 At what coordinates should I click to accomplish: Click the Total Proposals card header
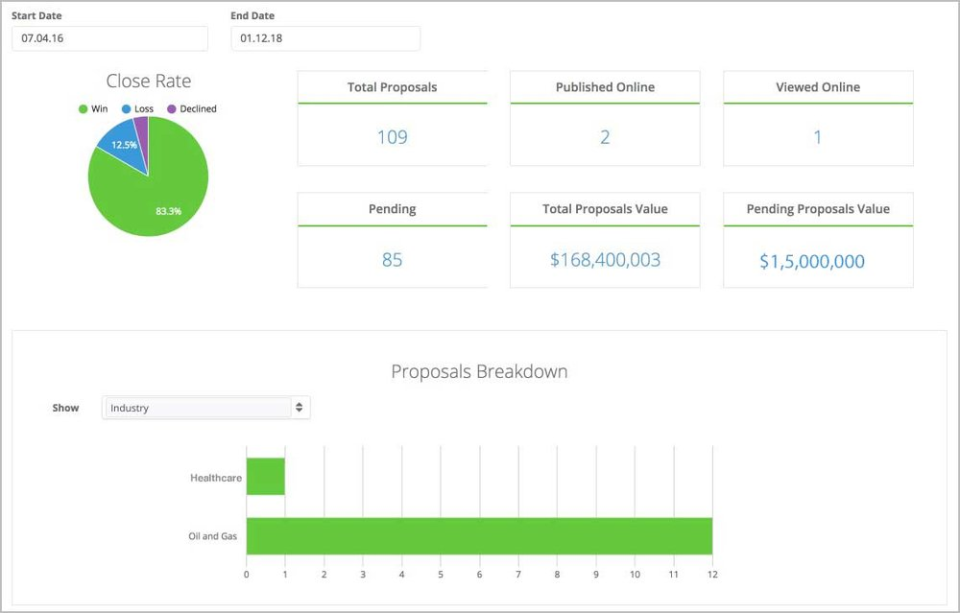392,87
